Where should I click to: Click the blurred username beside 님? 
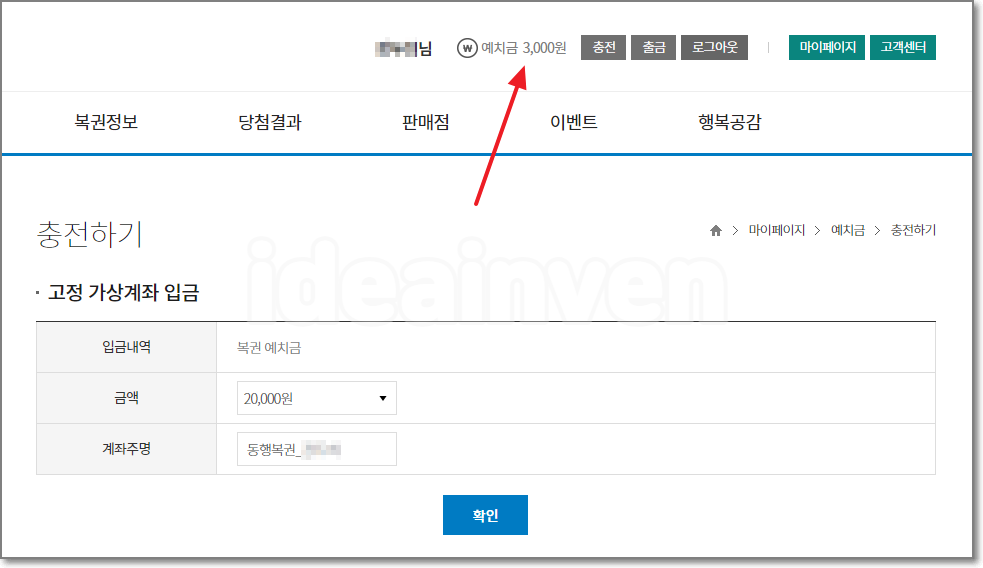396,48
